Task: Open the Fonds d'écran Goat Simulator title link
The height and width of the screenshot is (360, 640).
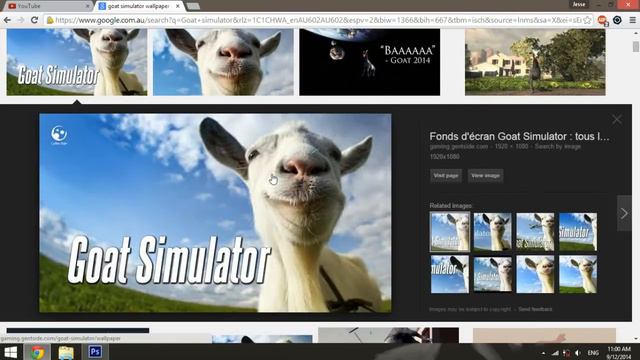Action: [x=519, y=136]
